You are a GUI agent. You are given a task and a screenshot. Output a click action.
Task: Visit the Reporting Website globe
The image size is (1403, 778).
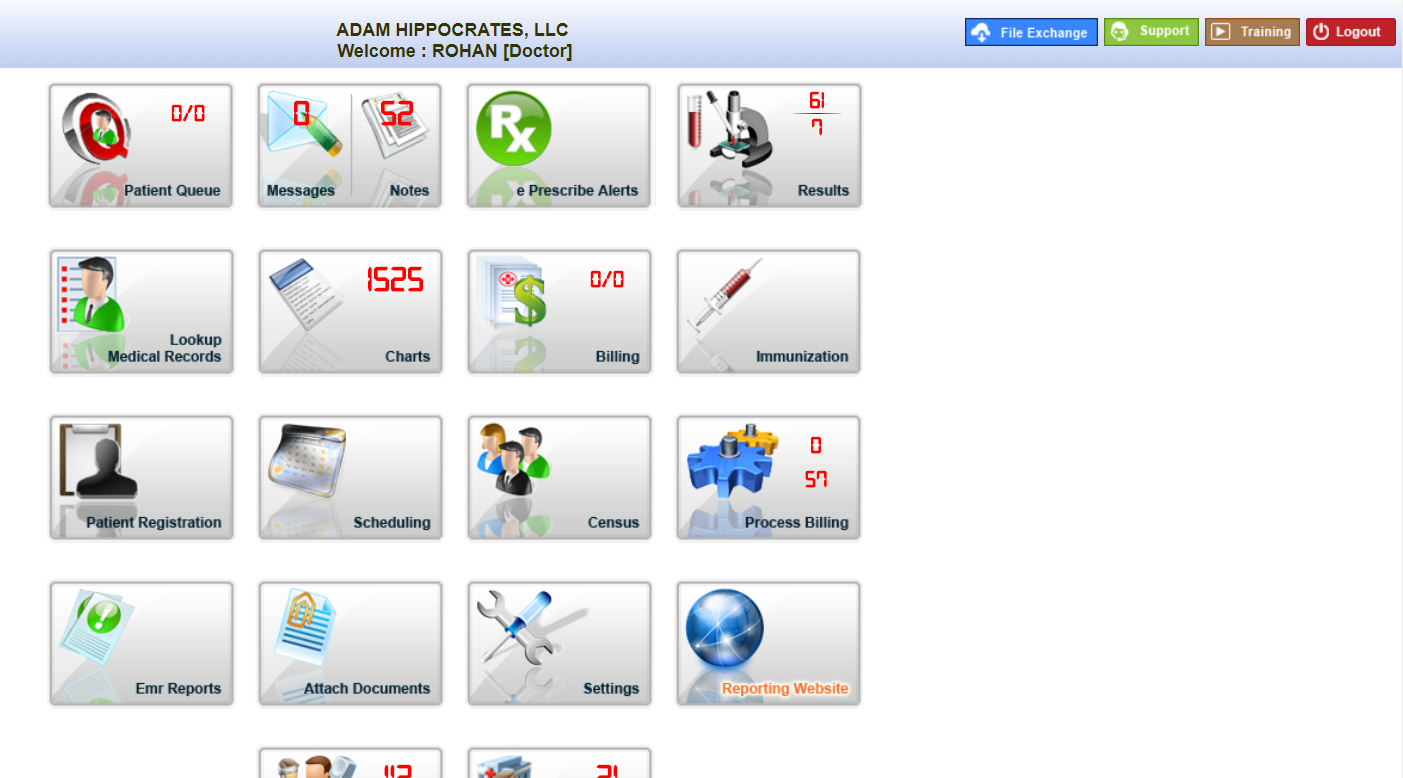768,644
